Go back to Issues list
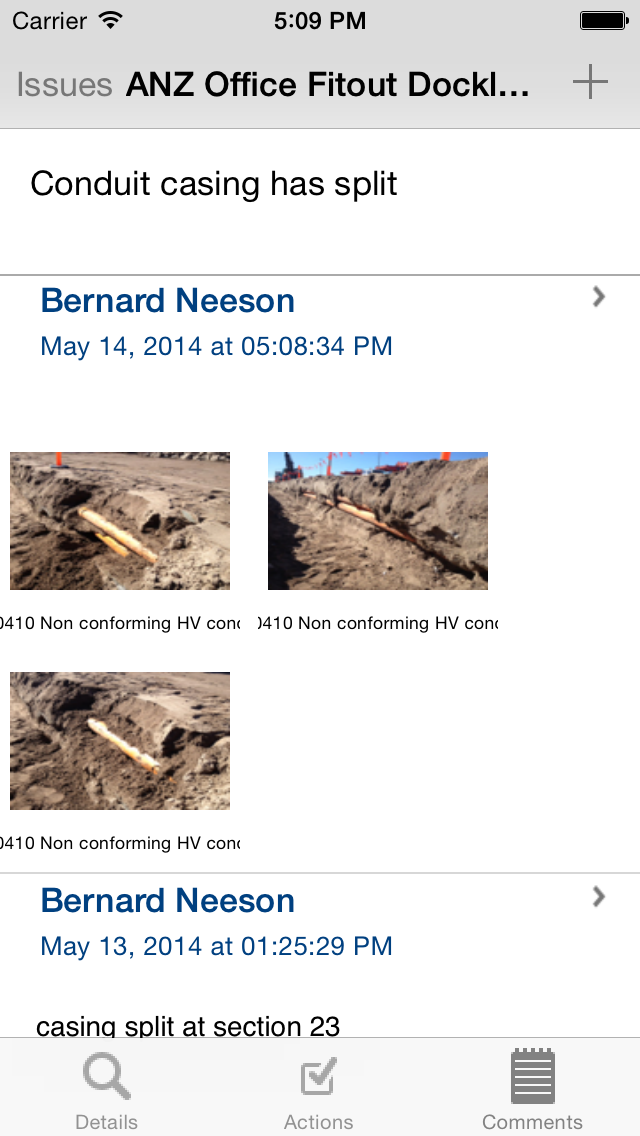640x1136 pixels. pyautogui.click(x=64, y=85)
